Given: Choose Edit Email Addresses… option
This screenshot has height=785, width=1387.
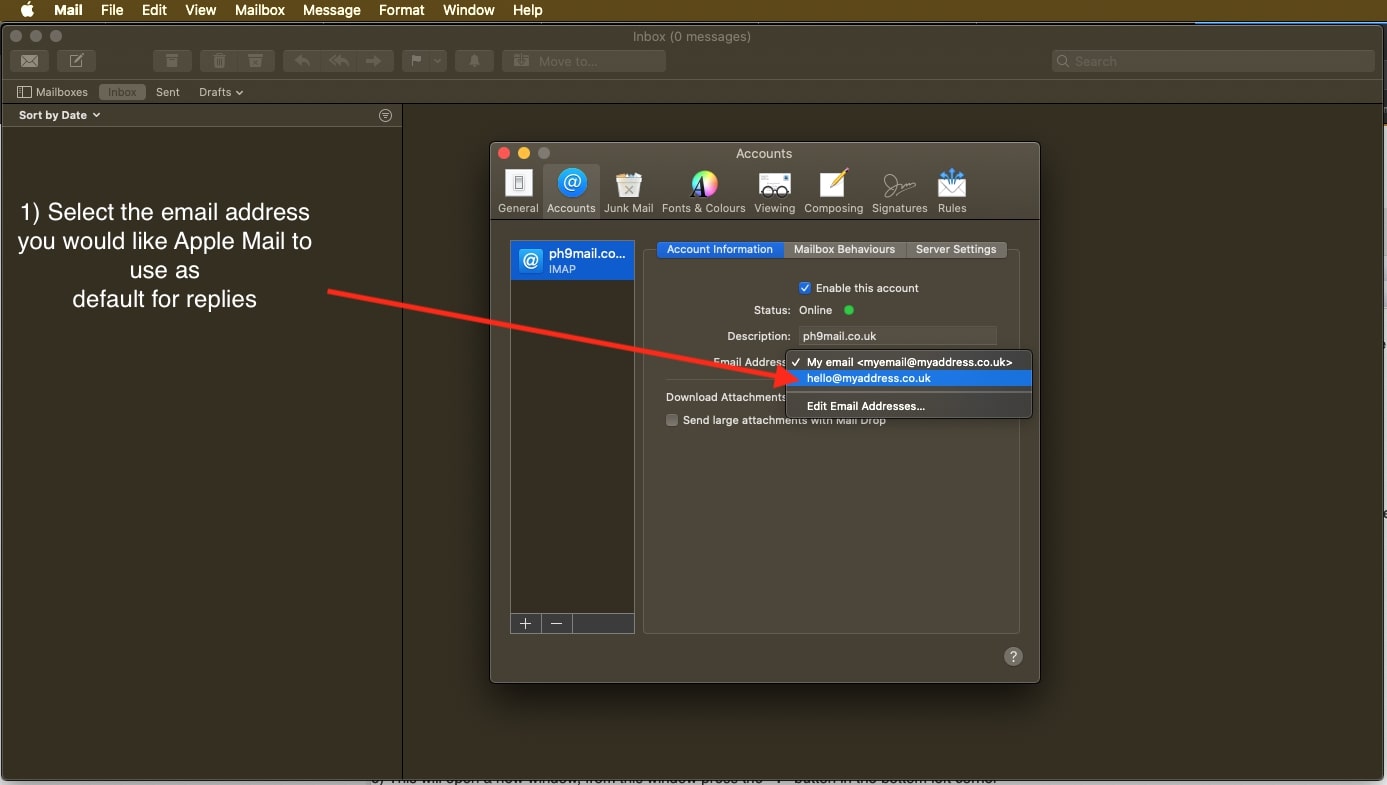Looking at the screenshot, I should (865, 406).
